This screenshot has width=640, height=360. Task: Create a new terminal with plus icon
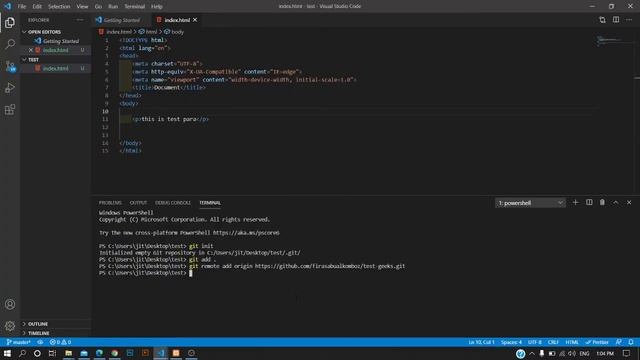pyautogui.click(x=576, y=202)
